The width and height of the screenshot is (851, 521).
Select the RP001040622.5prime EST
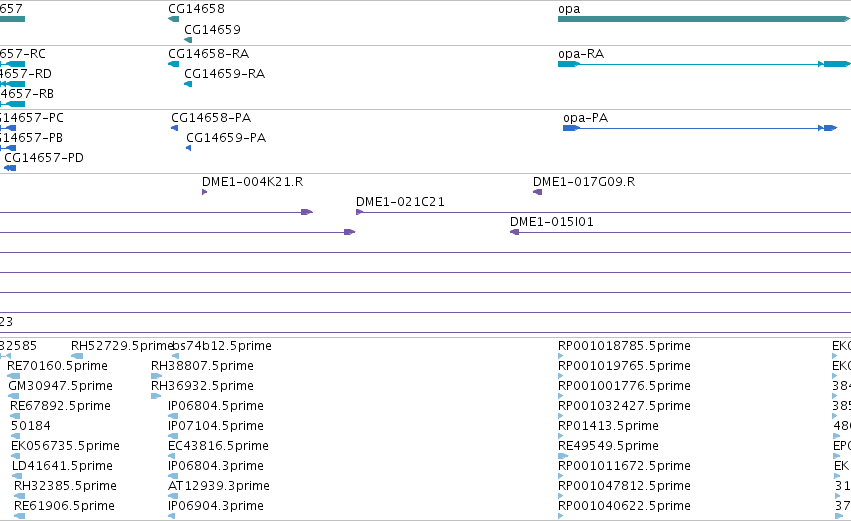pos(624,506)
